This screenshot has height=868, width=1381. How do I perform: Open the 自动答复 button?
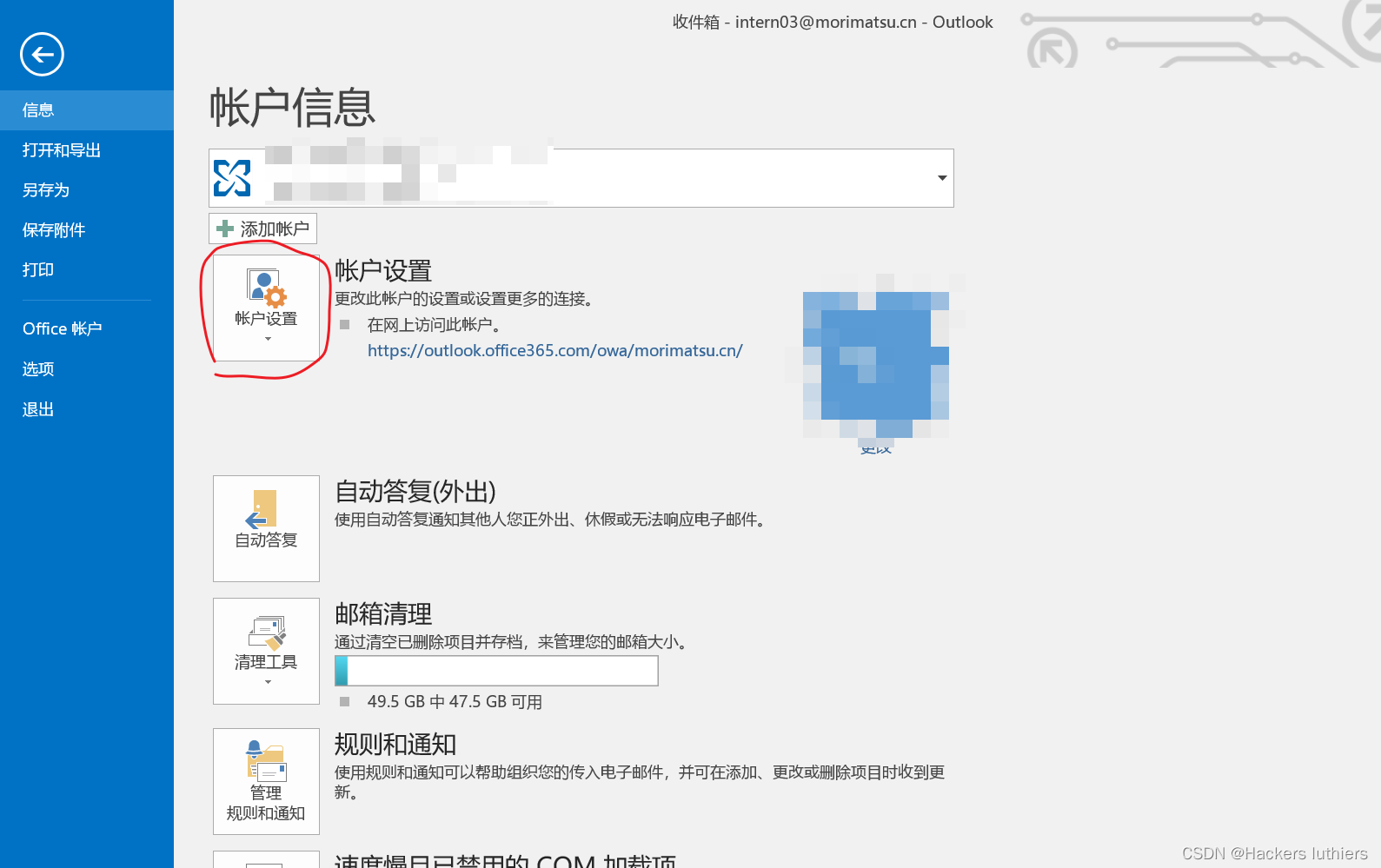pyautogui.click(x=266, y=528)
